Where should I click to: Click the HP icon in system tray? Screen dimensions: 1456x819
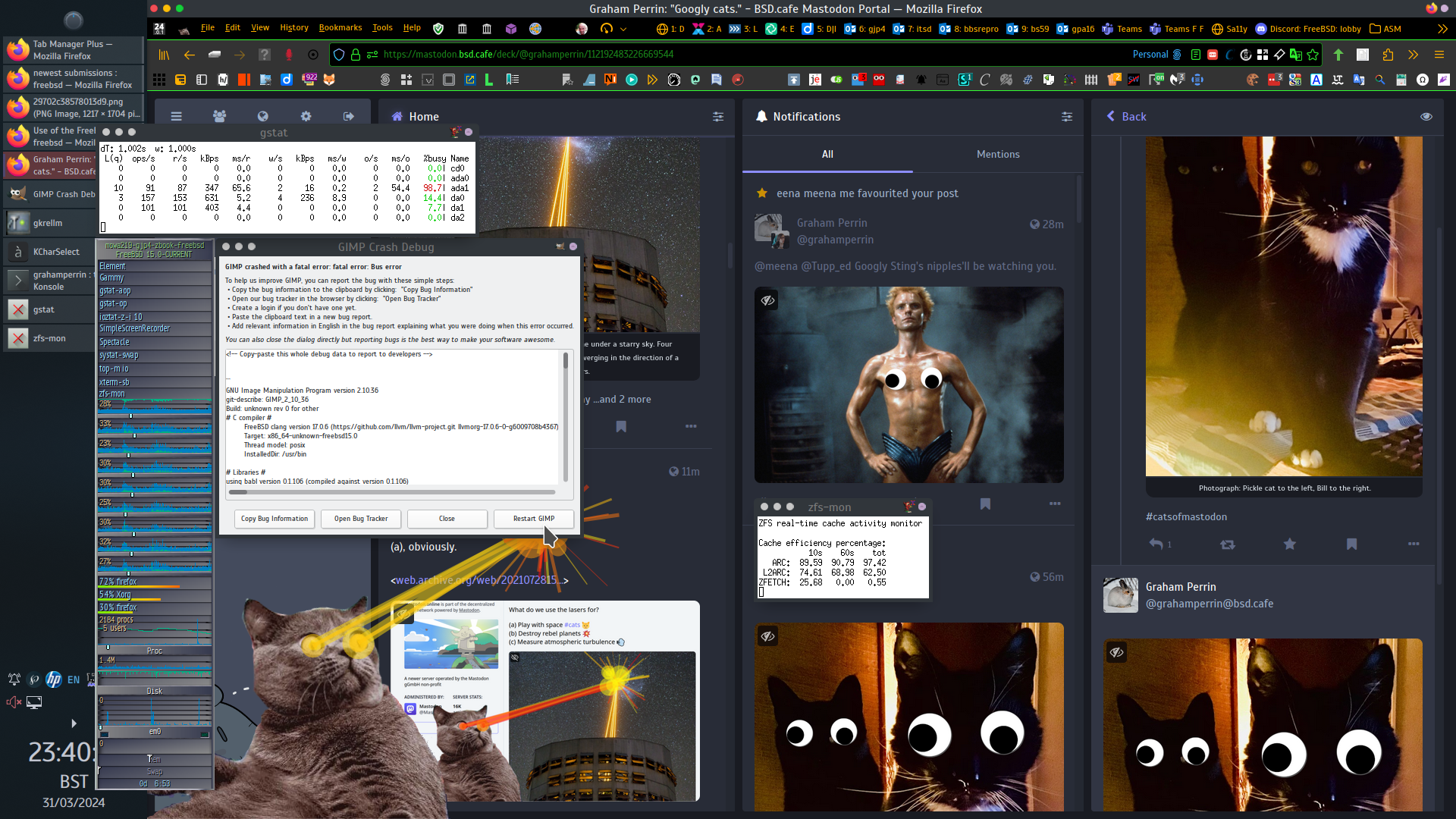53,679
